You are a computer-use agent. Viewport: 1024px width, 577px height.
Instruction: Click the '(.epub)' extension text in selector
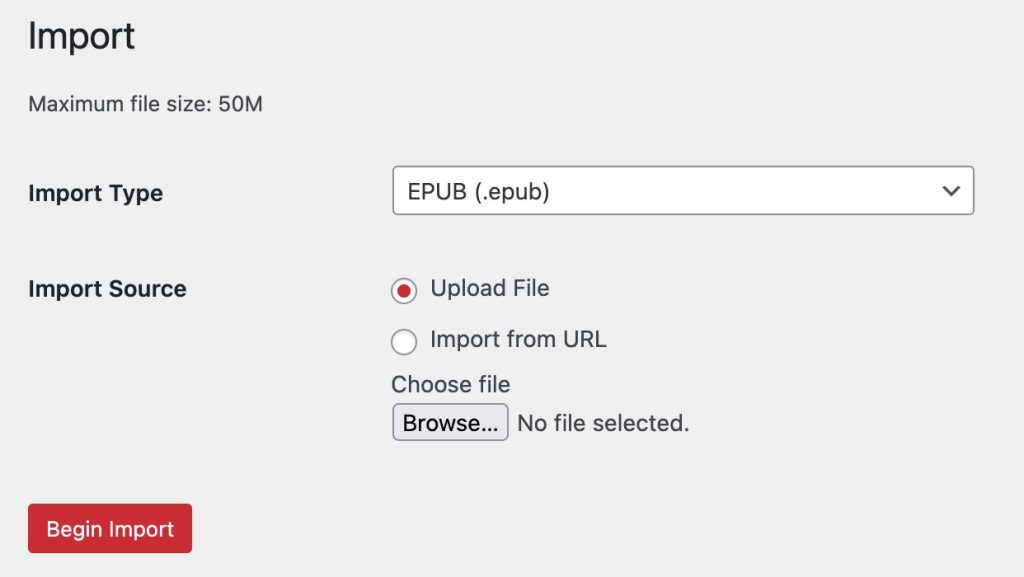pos(512,191)
